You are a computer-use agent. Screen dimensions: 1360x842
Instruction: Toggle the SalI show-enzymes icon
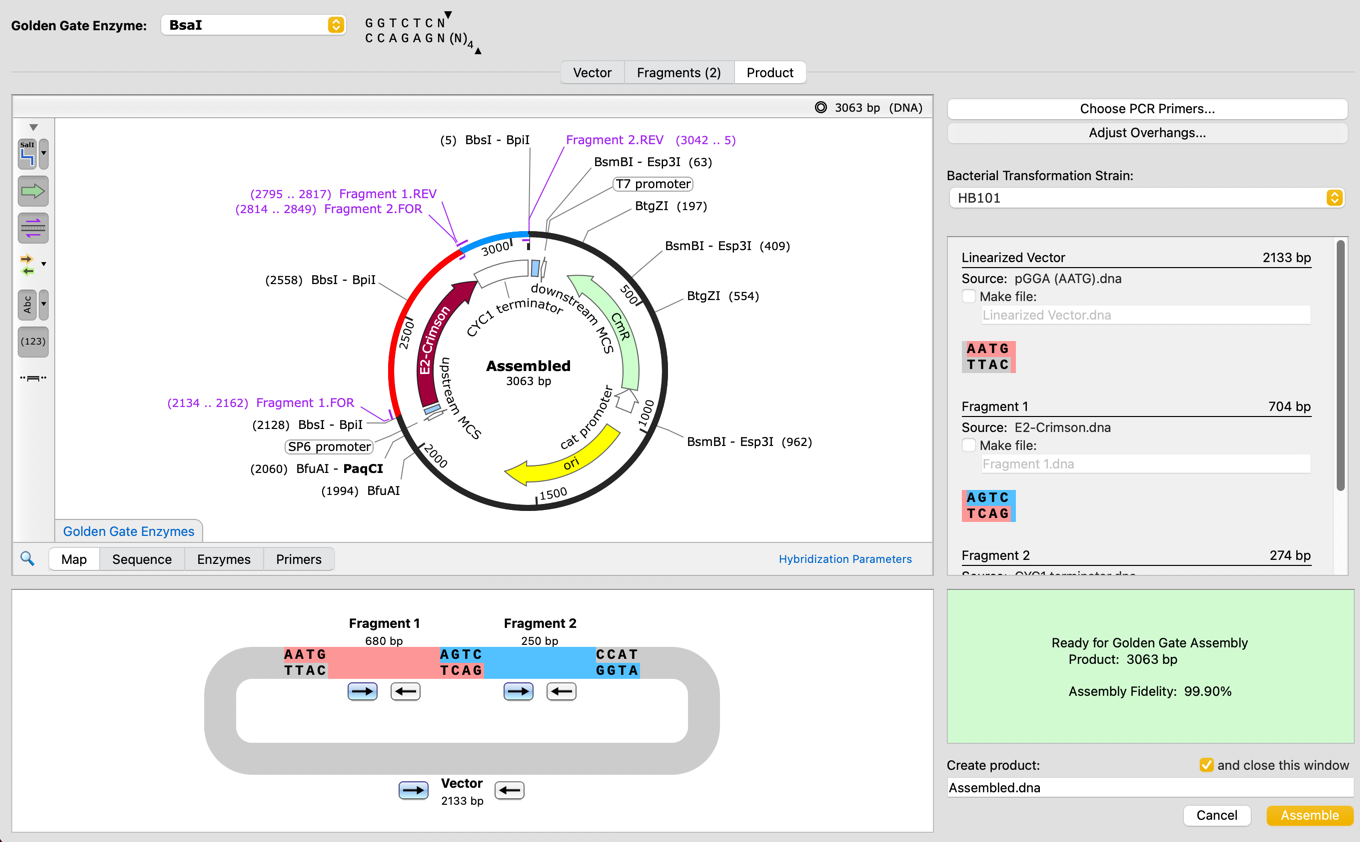pyautogui.click(x=27, y=154)
